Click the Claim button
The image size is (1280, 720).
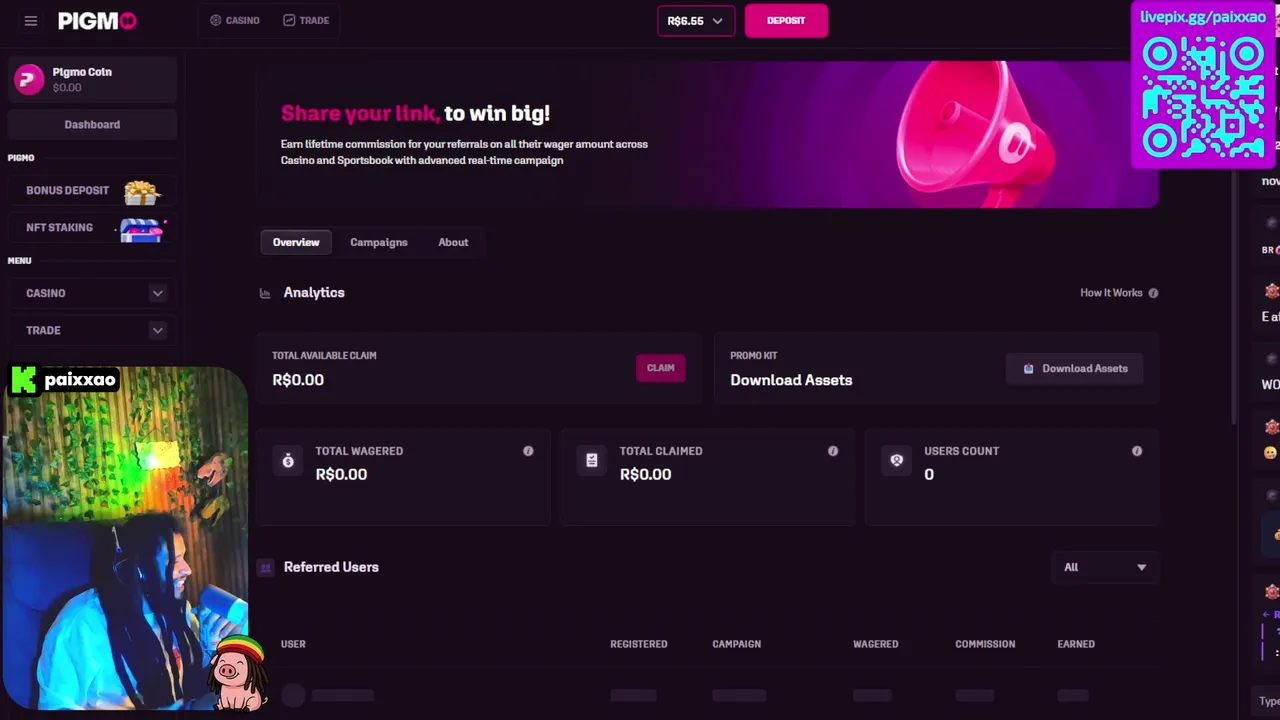[661, 368]
